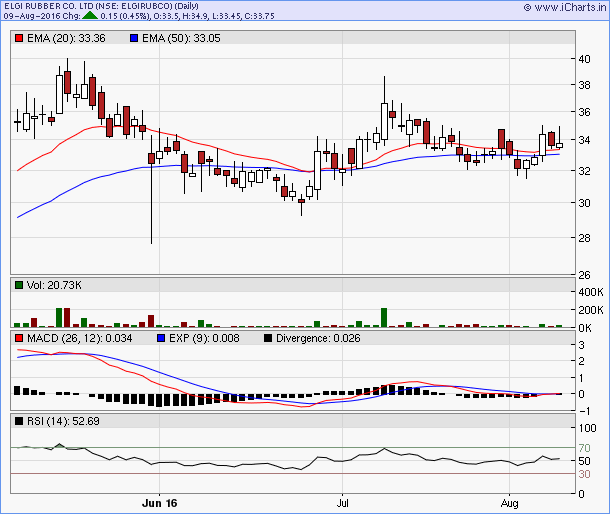Click the 200K volume axis label
This screenshot has width=610, height=514.
coord(591,310)
